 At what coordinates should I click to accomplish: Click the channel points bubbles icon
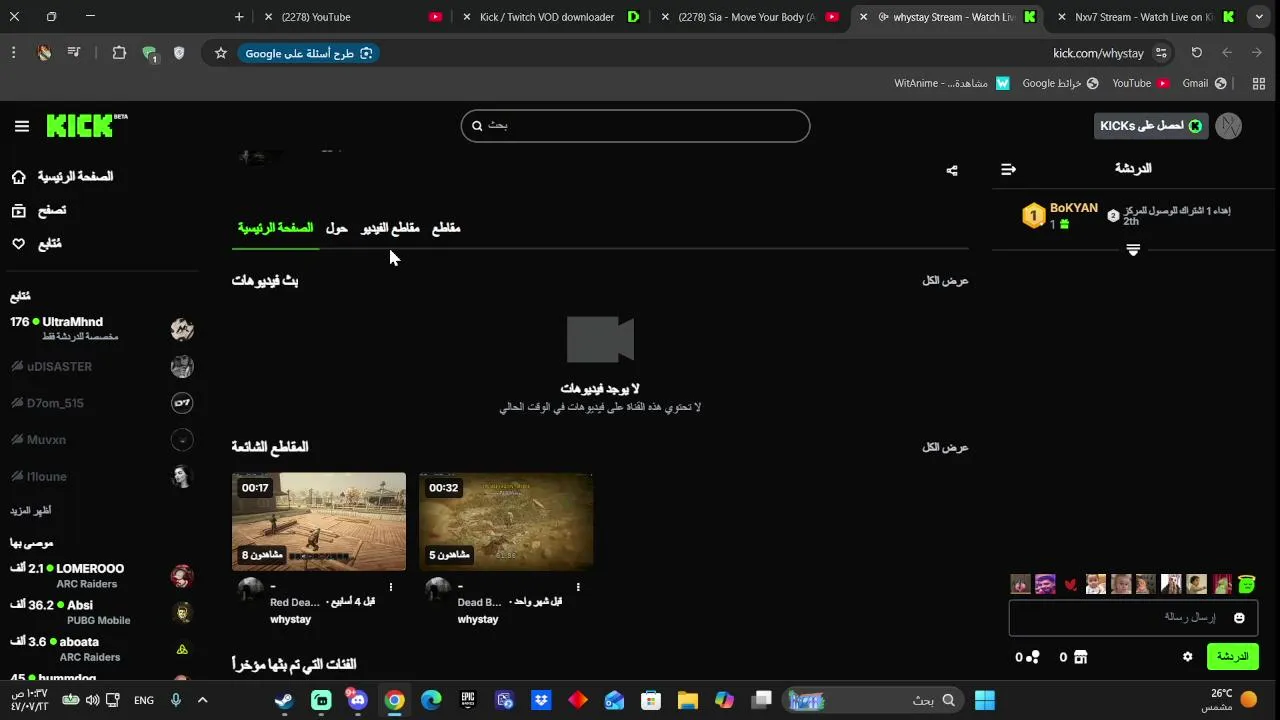pyautogui.click(x=1034, y=657)
